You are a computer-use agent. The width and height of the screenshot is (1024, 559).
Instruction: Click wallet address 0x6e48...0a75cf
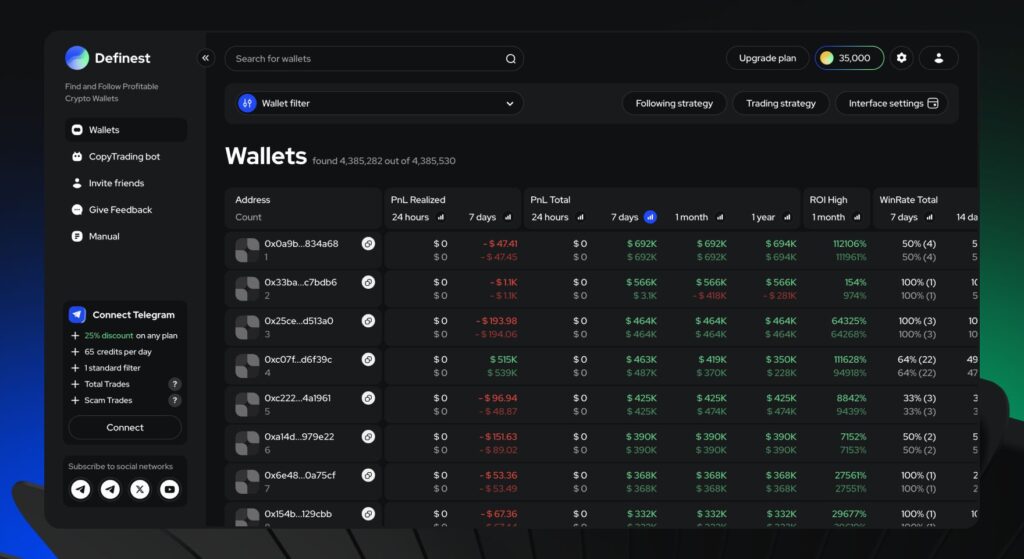(300, 475)
